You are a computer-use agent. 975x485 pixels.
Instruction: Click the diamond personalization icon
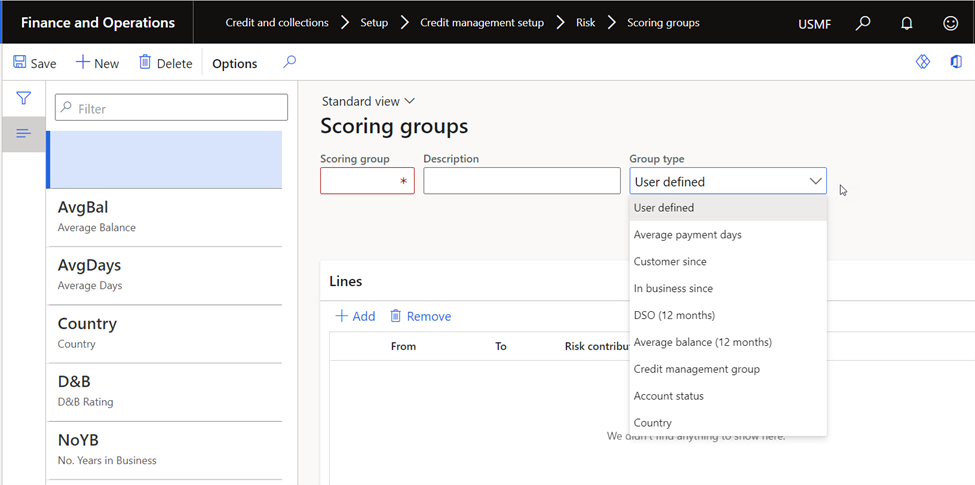click(x=922, y=62)
